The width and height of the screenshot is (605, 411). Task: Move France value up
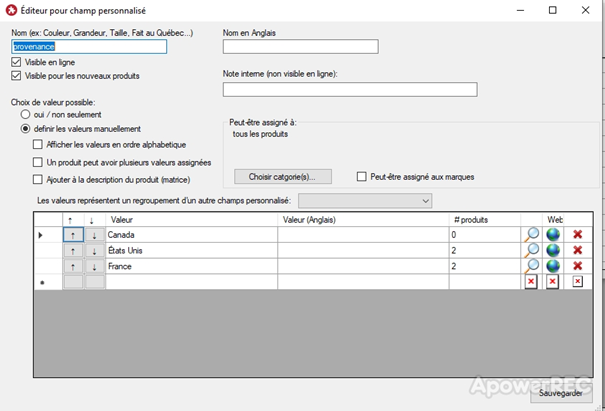pyautogui.click(x=73, y=266)
